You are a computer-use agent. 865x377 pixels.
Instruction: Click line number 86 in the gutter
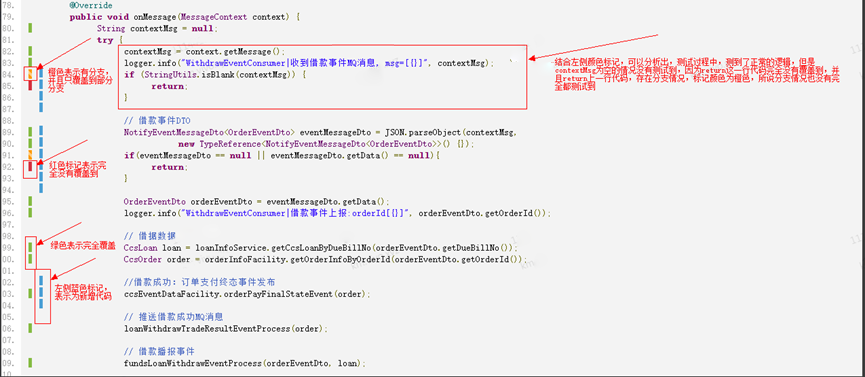click(8, 98)
